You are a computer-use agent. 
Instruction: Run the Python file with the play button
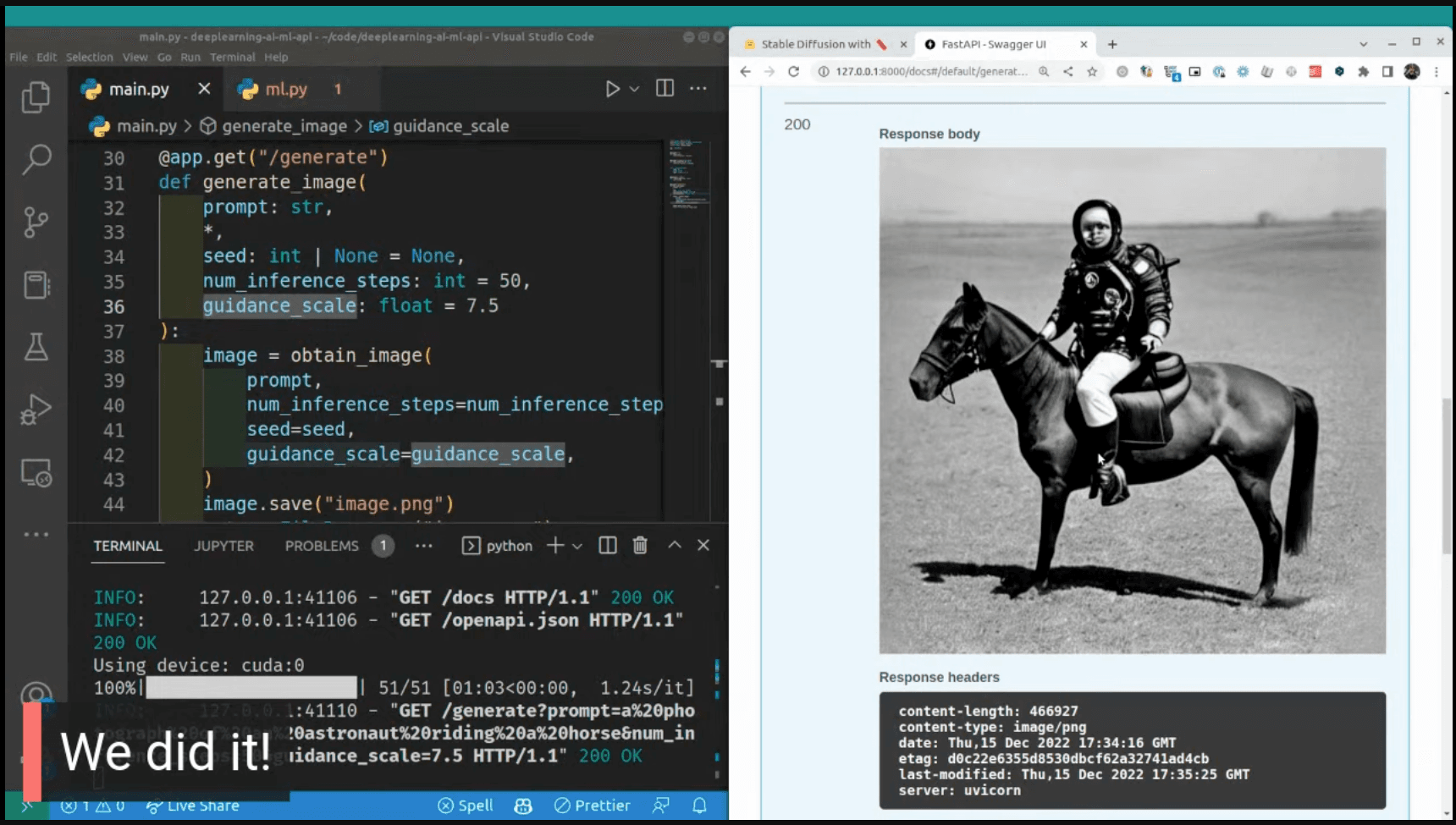[x=612, y=89]
